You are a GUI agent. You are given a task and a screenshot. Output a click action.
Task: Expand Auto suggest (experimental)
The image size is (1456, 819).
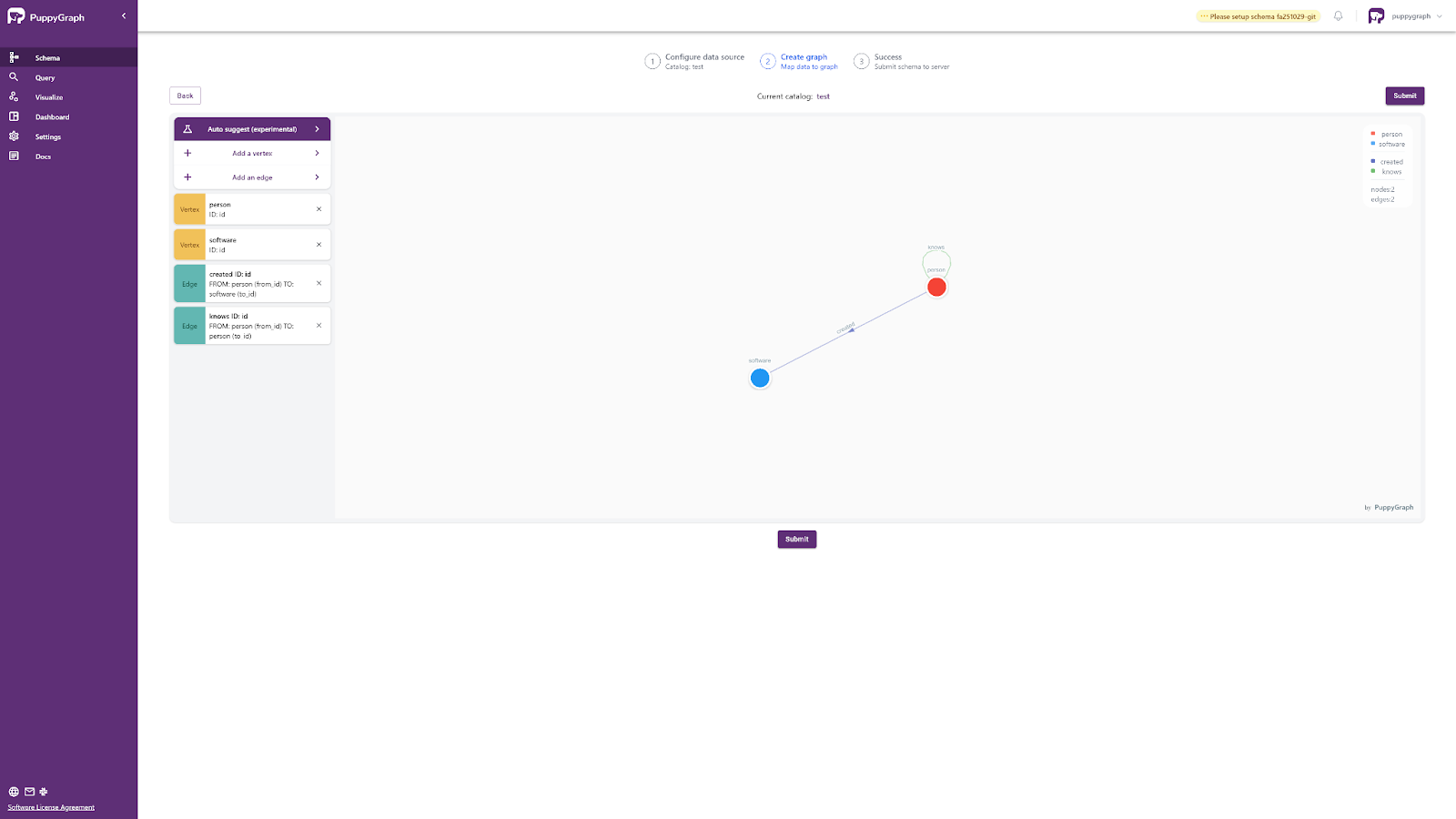(x=252, y=129)
